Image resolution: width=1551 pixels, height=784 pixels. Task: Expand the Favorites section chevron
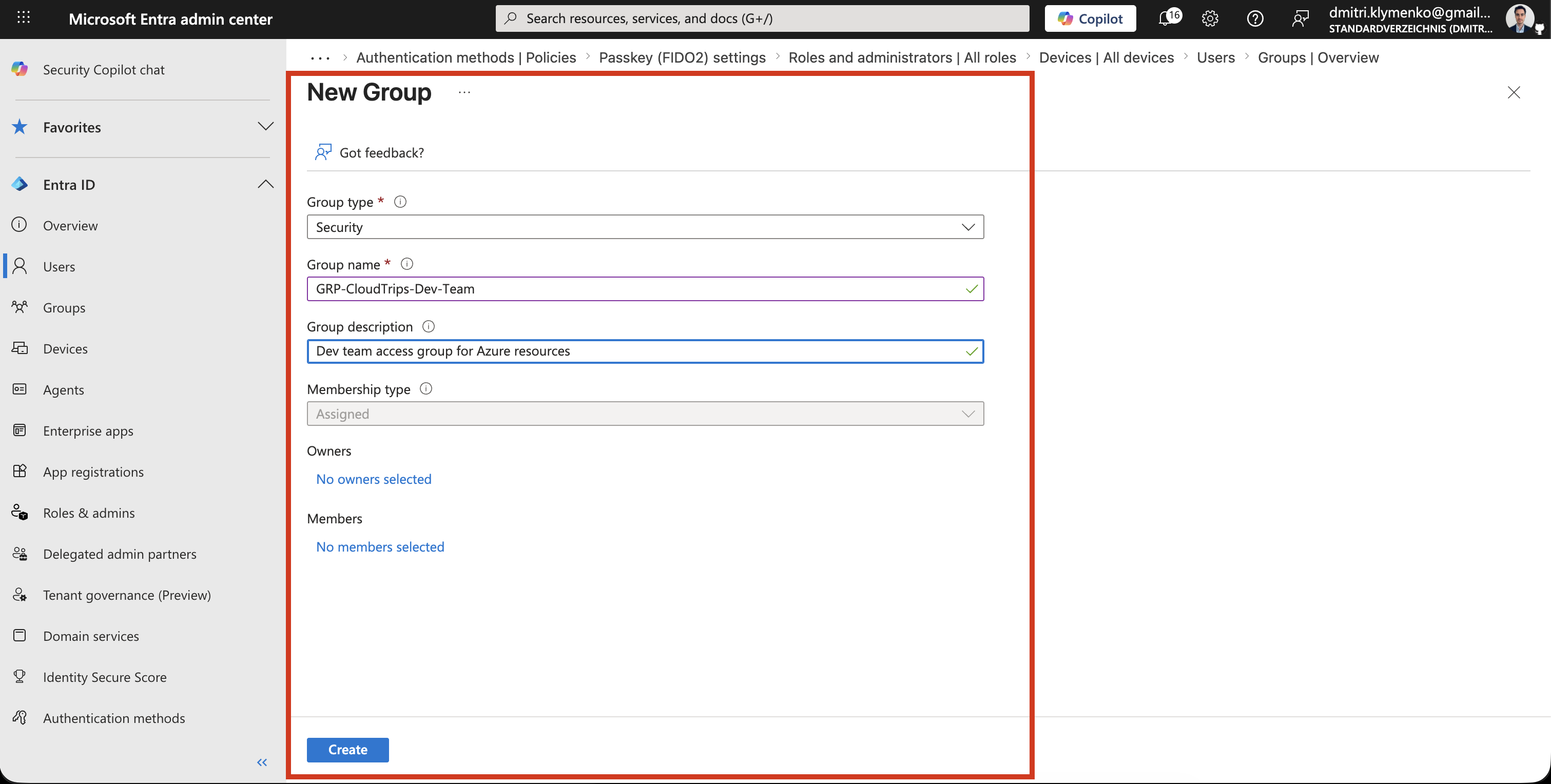point(265,126)
